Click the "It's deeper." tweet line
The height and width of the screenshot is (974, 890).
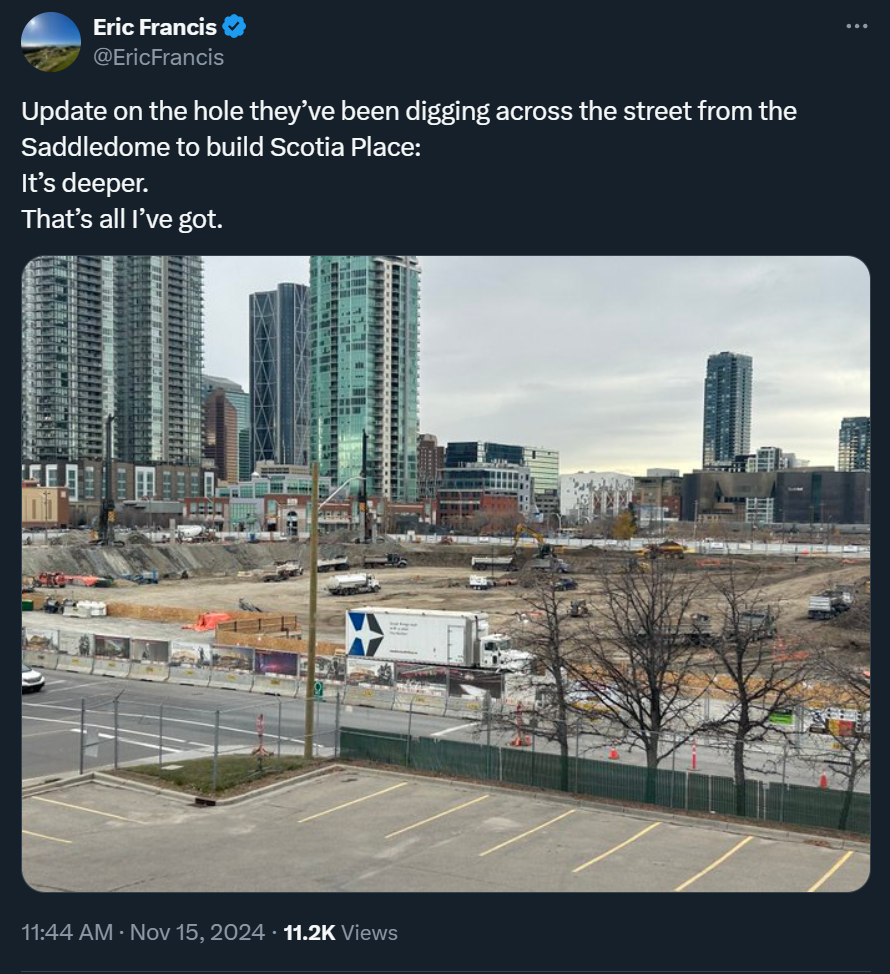[x=85, y=183]
